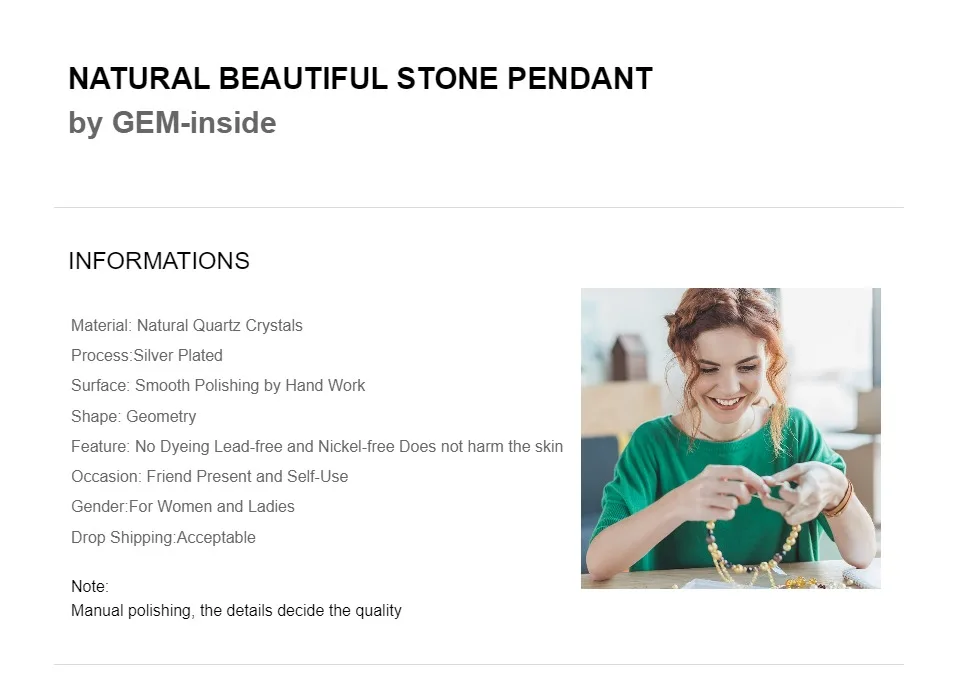Select the Material: Natural Quartz Crystals line
Image resolution: width=958 pixels, height=700 pixels.
coord(186,325)
